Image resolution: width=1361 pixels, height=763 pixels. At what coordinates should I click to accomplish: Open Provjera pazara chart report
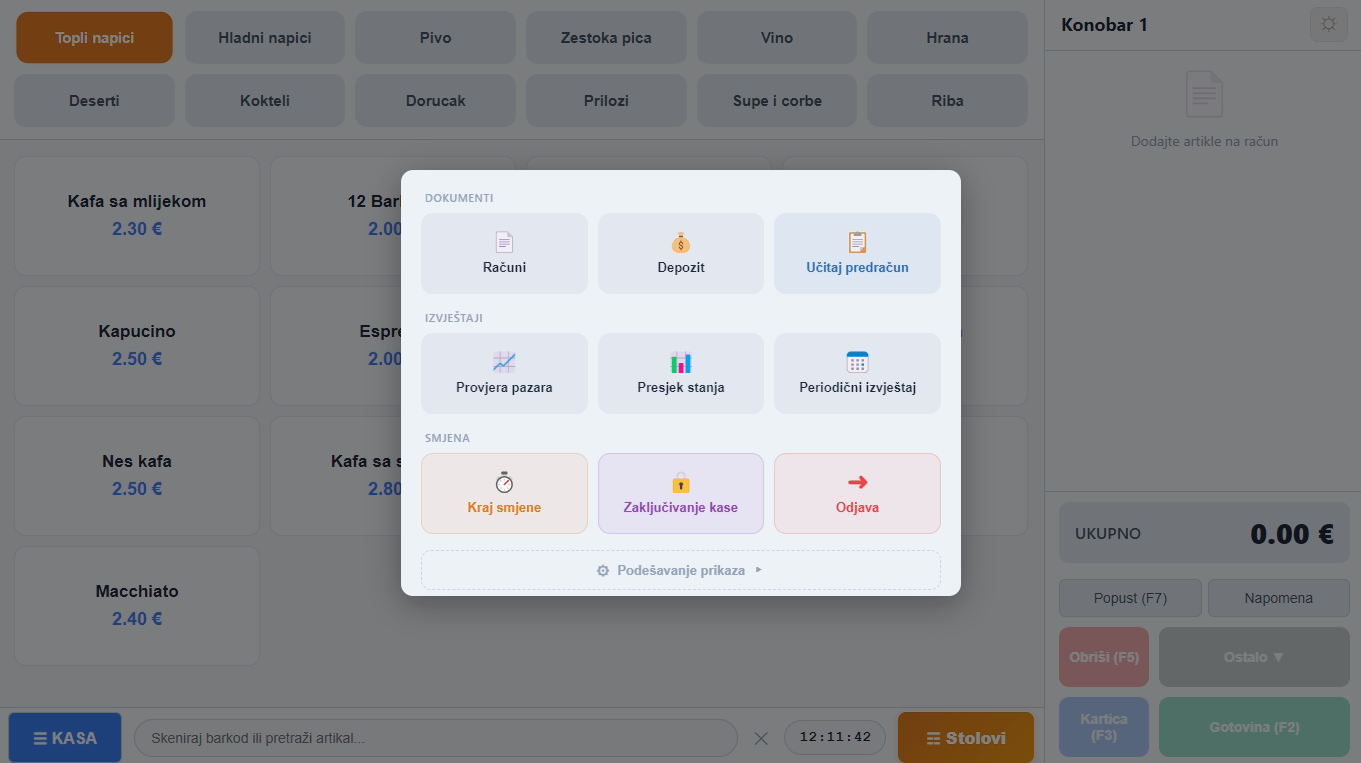504,373
